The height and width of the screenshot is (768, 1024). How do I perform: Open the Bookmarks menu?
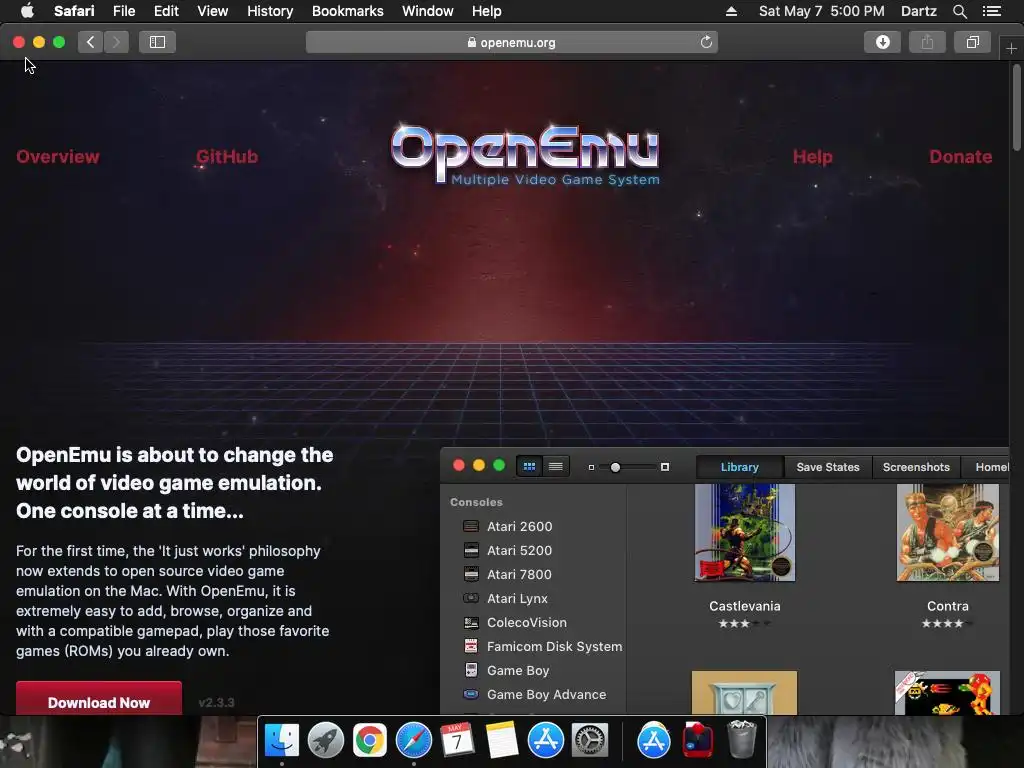point(347,11)
